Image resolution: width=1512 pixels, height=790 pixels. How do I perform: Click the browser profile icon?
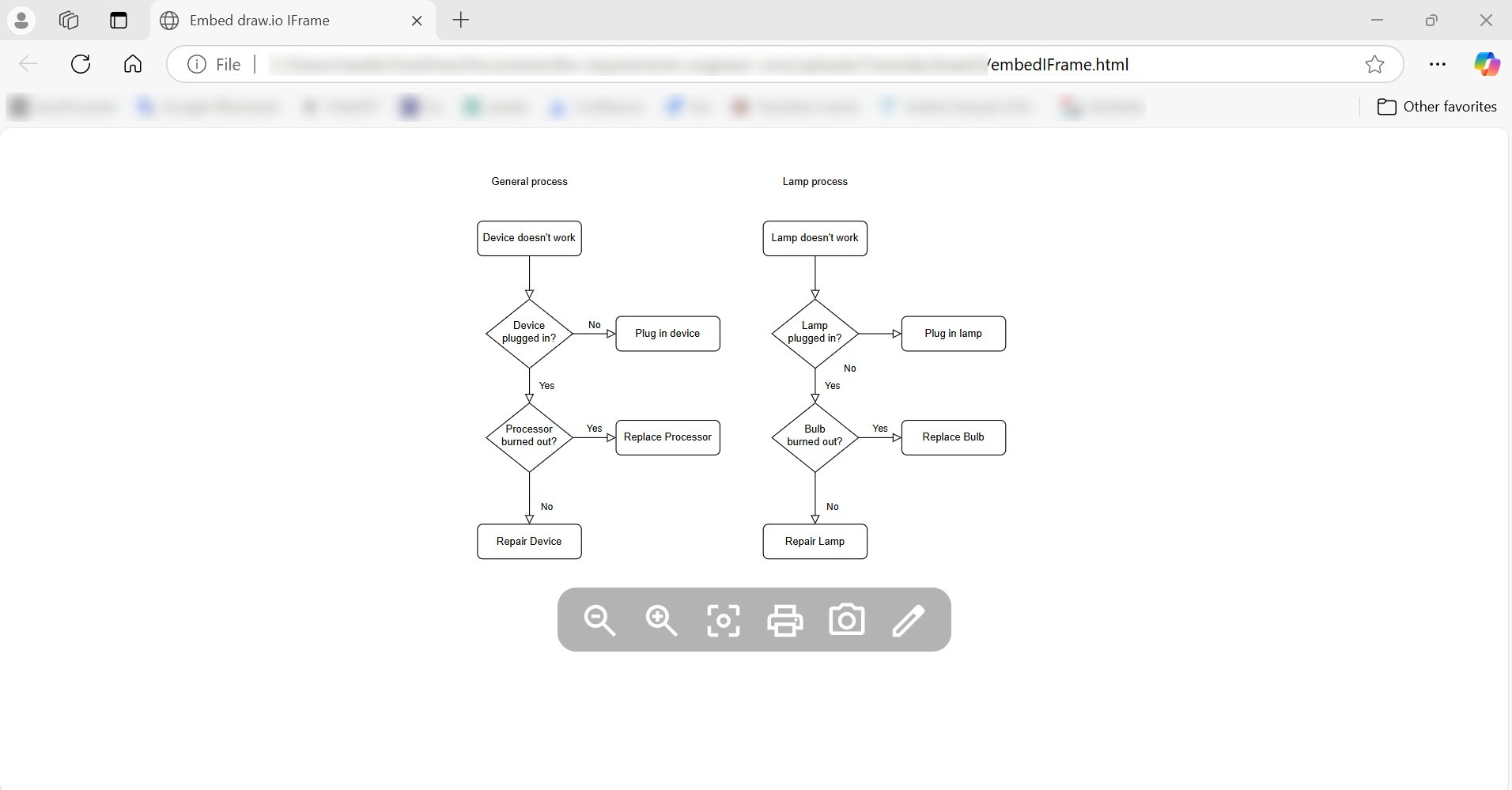[x=21, y=21]
